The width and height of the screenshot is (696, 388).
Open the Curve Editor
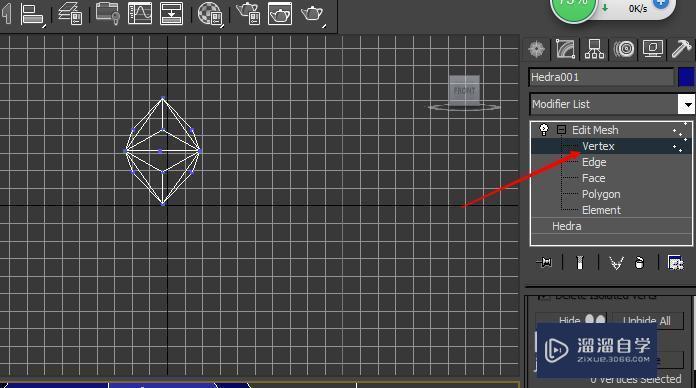coord(140,13)
